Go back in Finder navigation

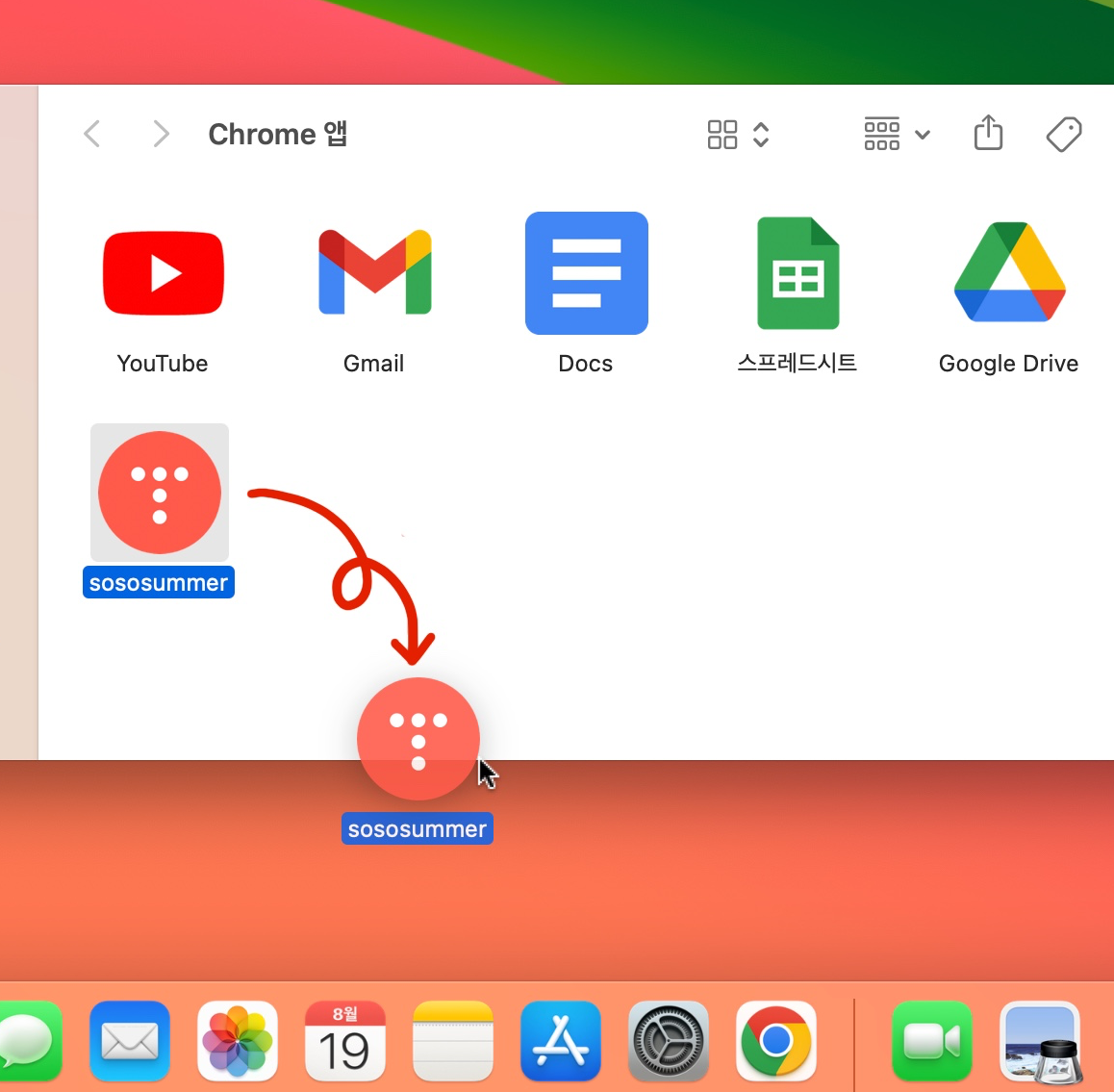(92, 134)
